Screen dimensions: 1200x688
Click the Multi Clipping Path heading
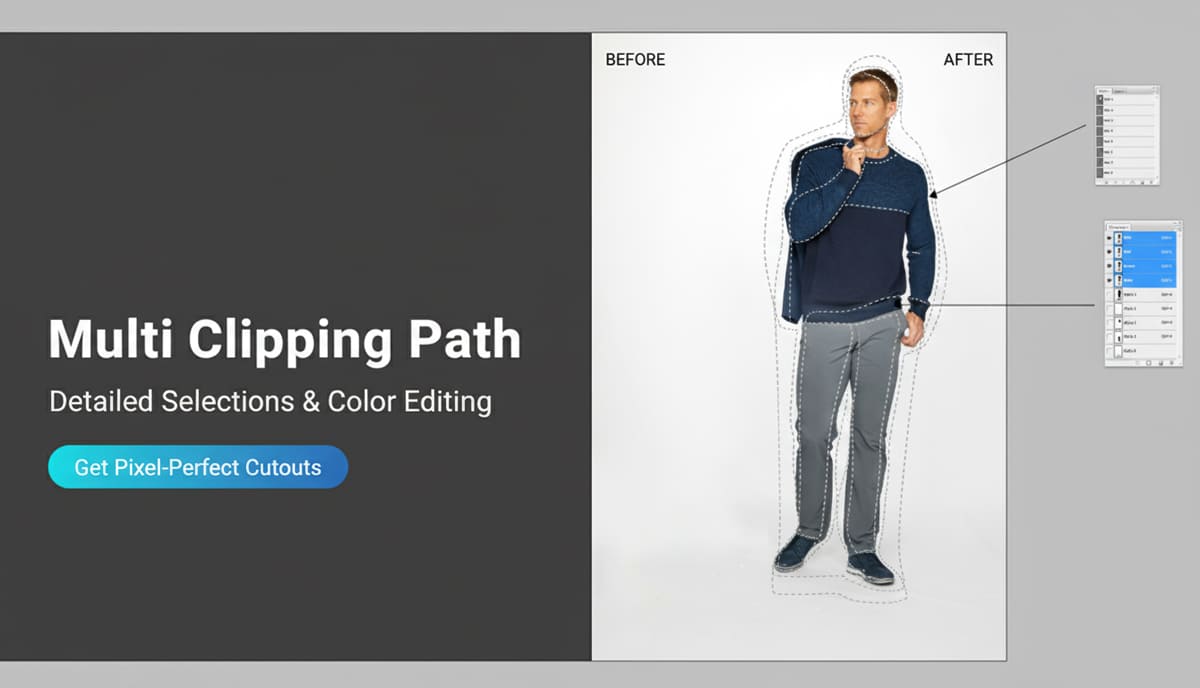[x=285, y=340]
